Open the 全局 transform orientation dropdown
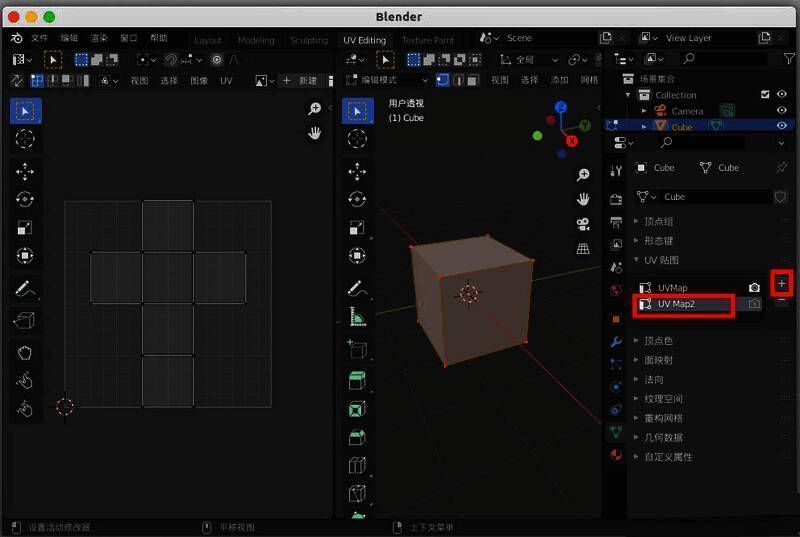The width and height of the screenshot is (800, 537). (x=530, y=60)
